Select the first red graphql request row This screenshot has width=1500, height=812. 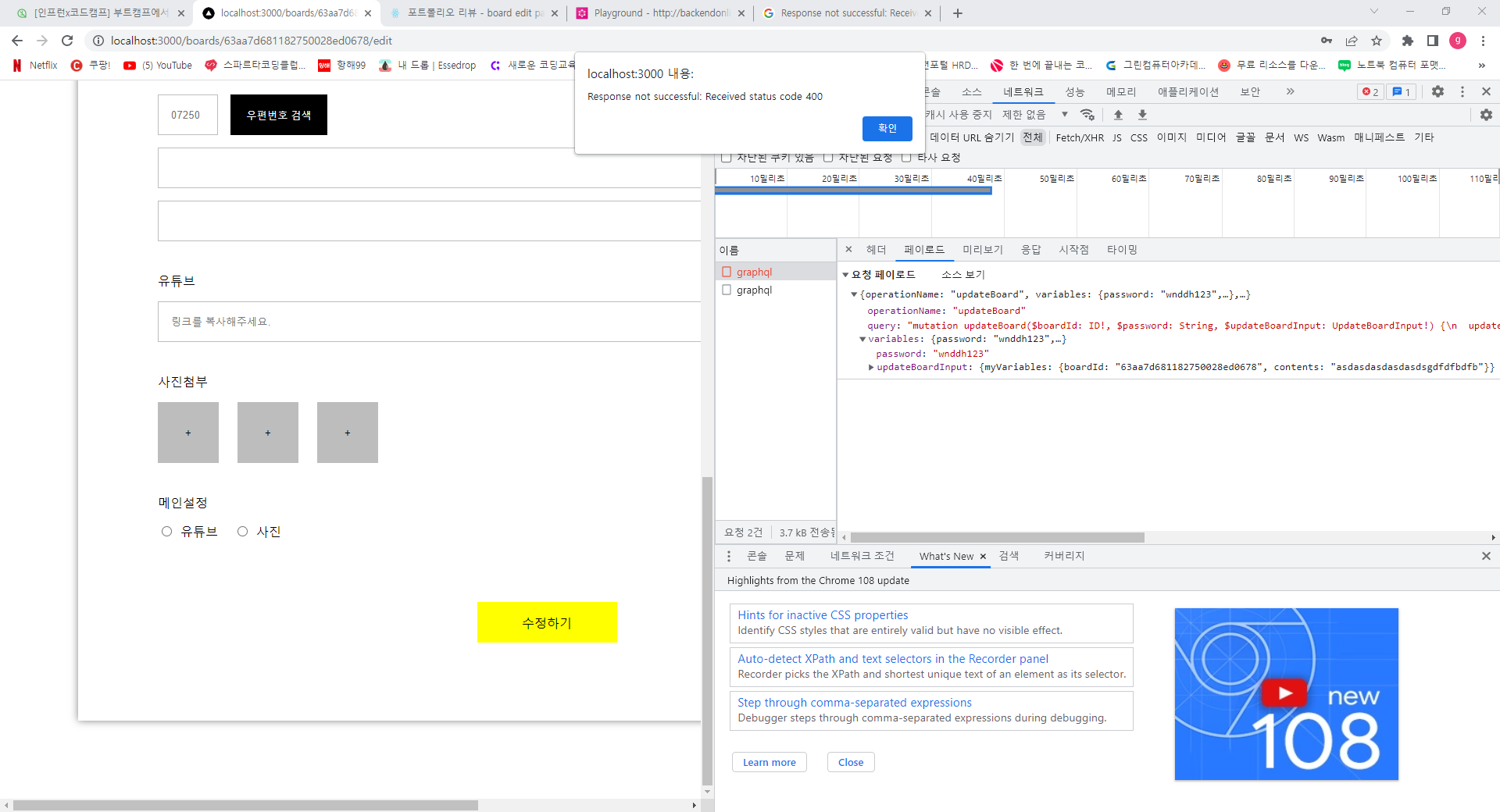pos(776,272)
